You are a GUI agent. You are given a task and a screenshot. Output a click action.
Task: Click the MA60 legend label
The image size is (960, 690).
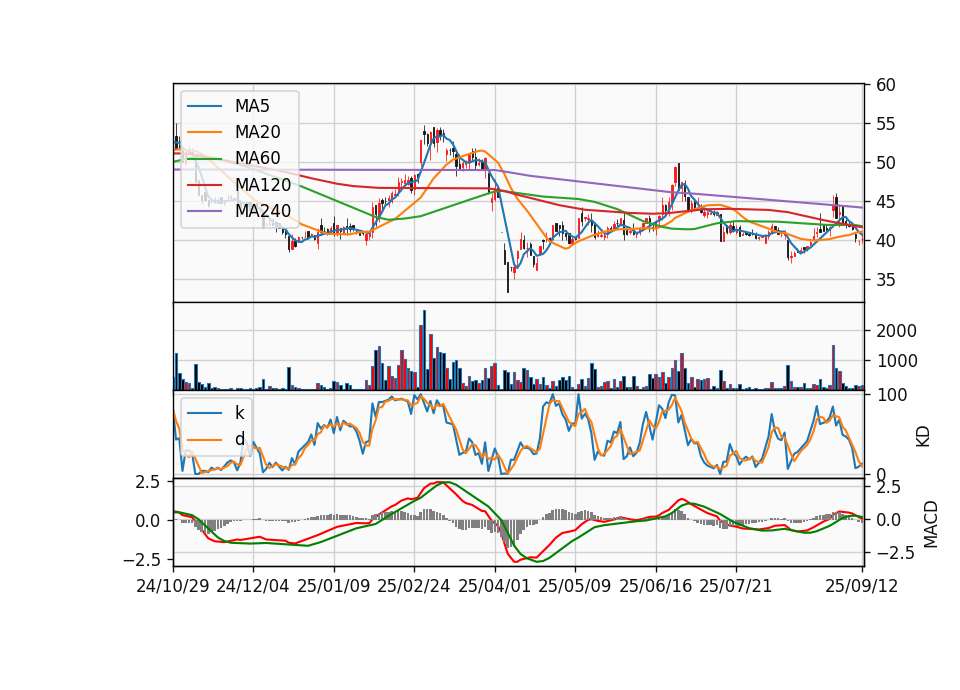click(x=257, y=158)
